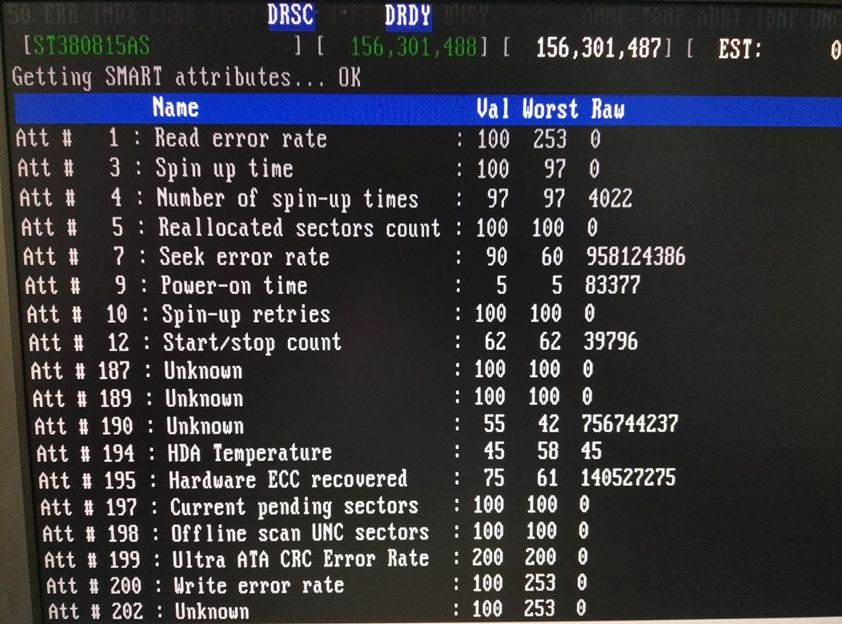Viewport: 842px width, 624px height.
Task: Select the Power-on time attribute row
Action: [333, 285]
